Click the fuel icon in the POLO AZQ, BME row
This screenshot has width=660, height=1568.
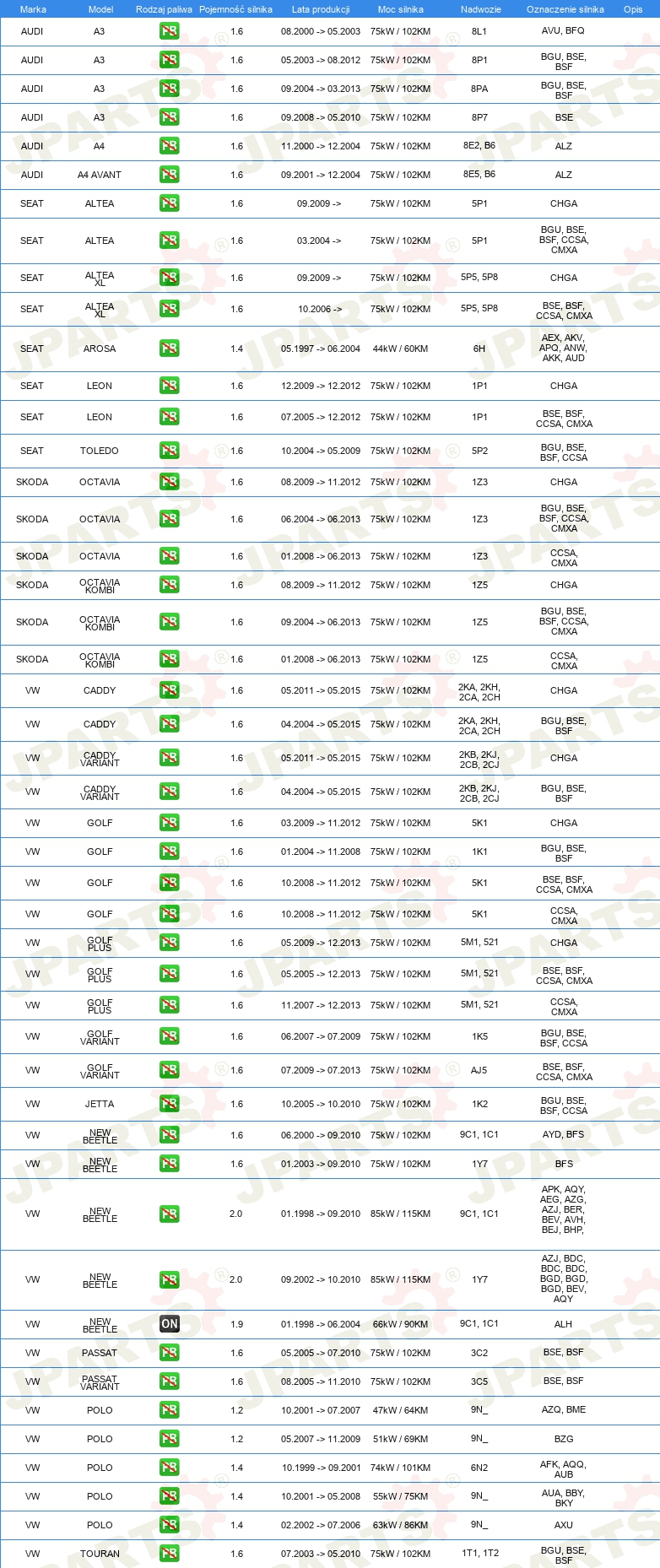click(169, 1410)
